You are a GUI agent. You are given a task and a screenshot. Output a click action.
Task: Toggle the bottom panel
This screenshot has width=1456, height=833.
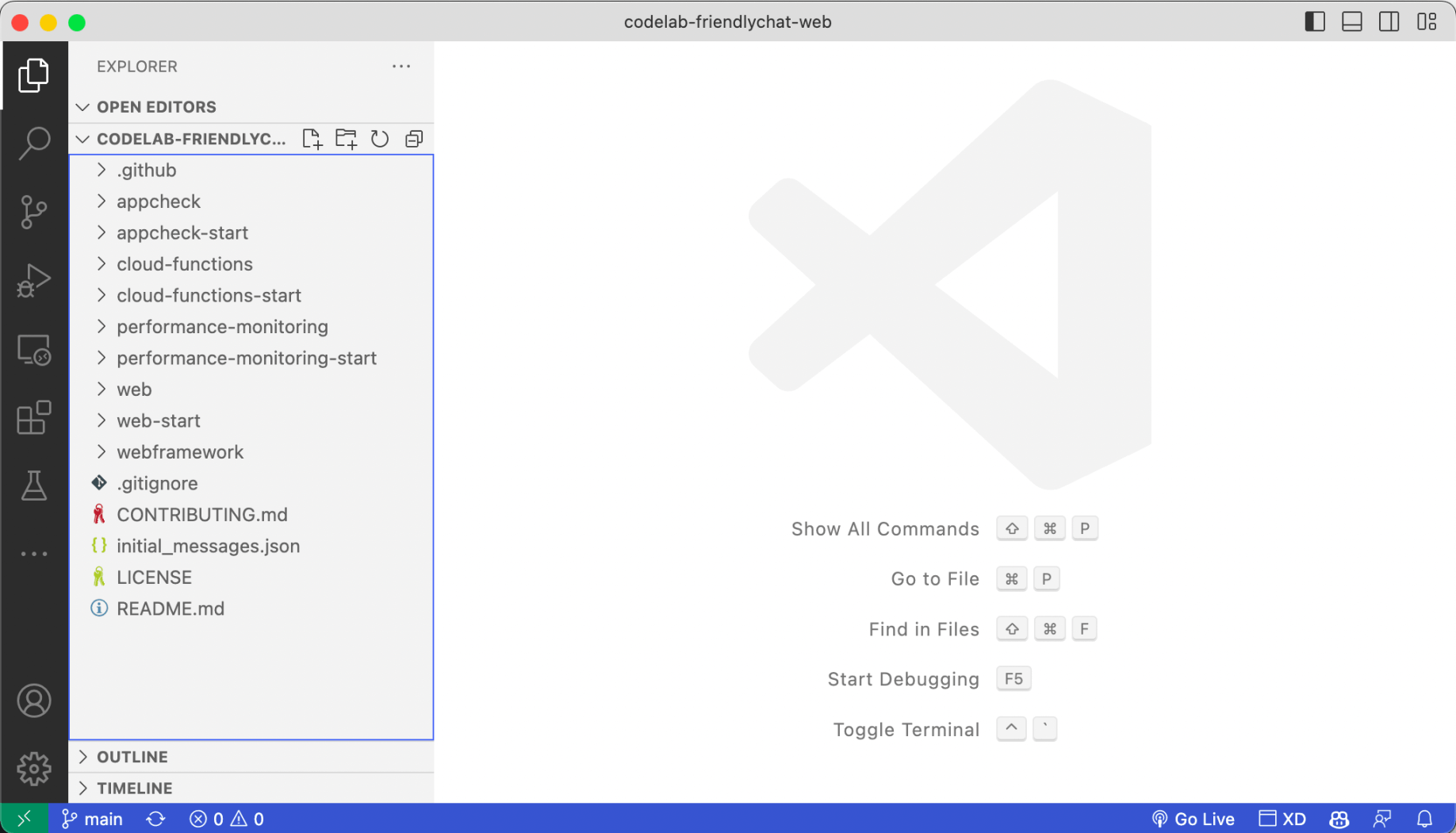click(x=1352, y=21)
